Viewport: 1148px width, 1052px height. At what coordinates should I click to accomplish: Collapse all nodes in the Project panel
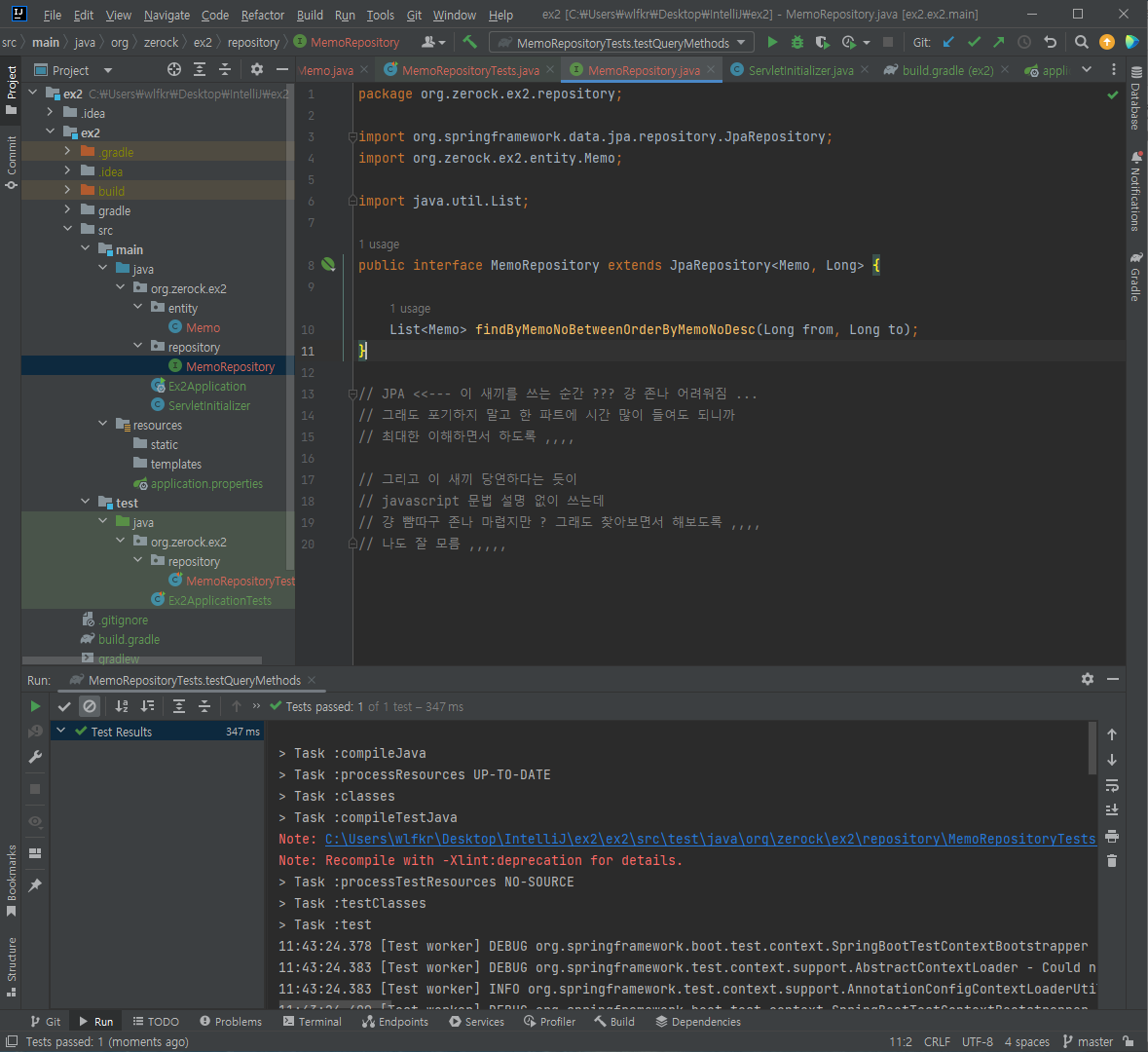click(x=225, y=69)
